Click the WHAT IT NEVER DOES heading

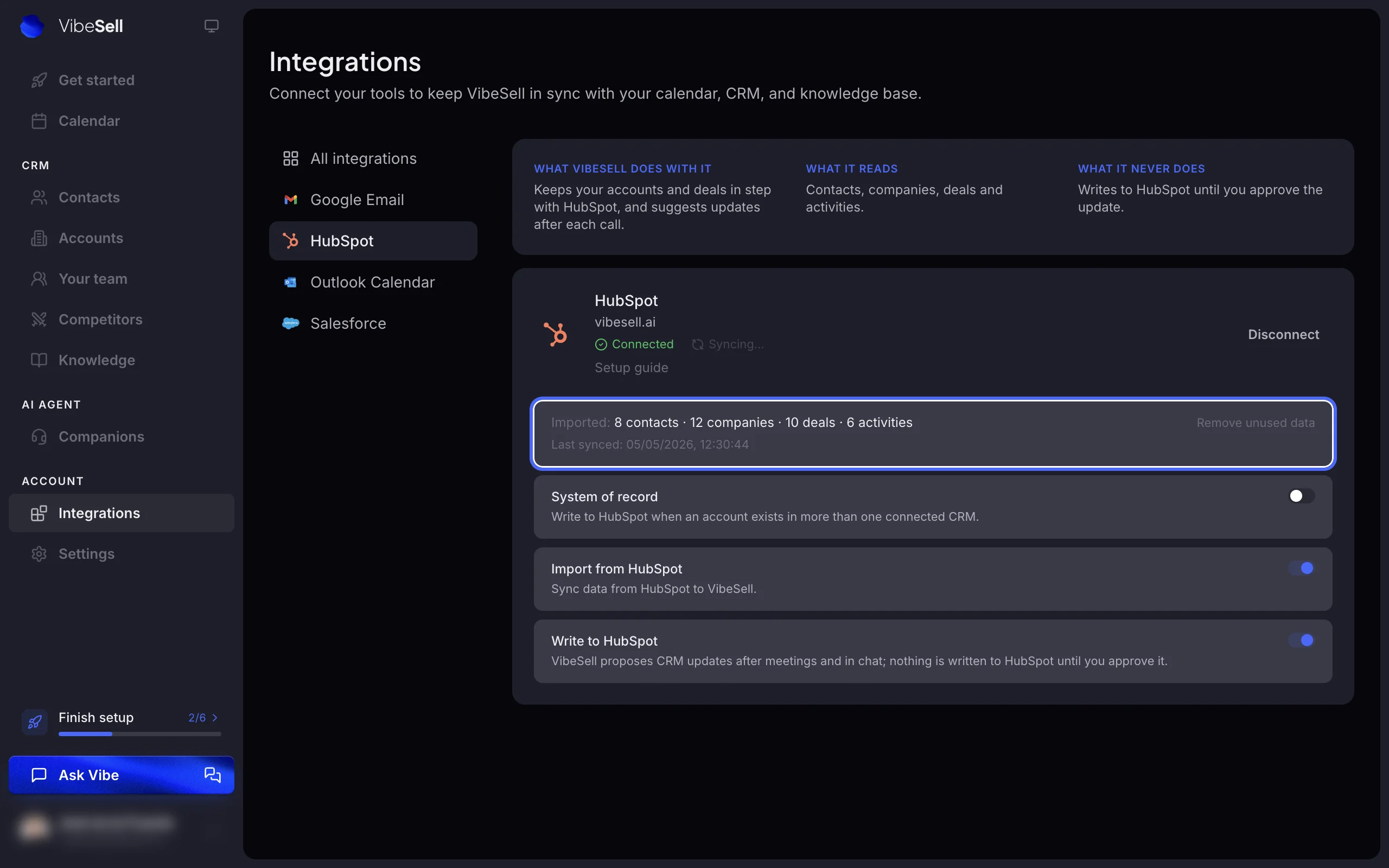1141,169
